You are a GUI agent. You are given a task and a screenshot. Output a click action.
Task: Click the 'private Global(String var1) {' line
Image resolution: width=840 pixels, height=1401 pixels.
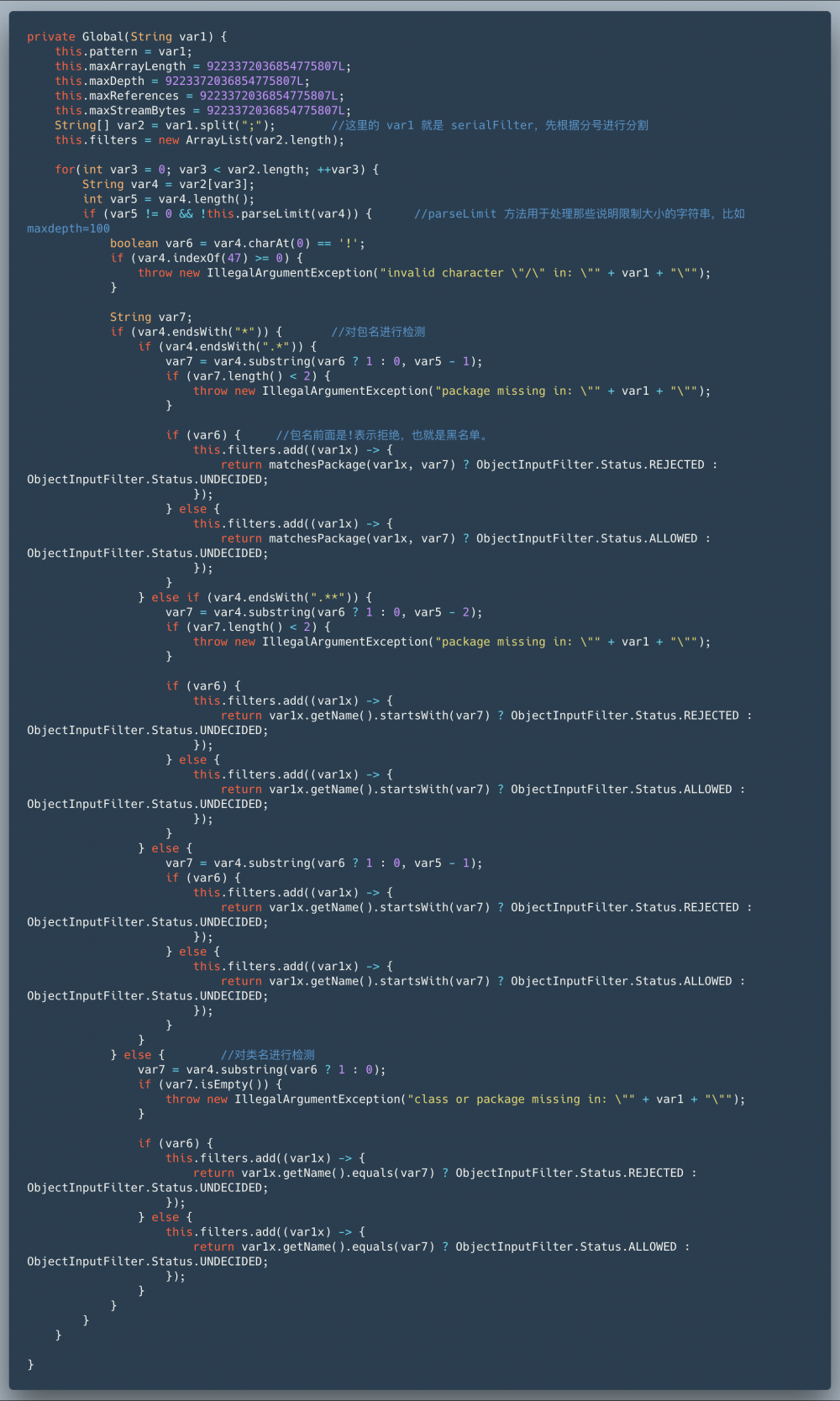pyautogui.click(x=127, y=37)
